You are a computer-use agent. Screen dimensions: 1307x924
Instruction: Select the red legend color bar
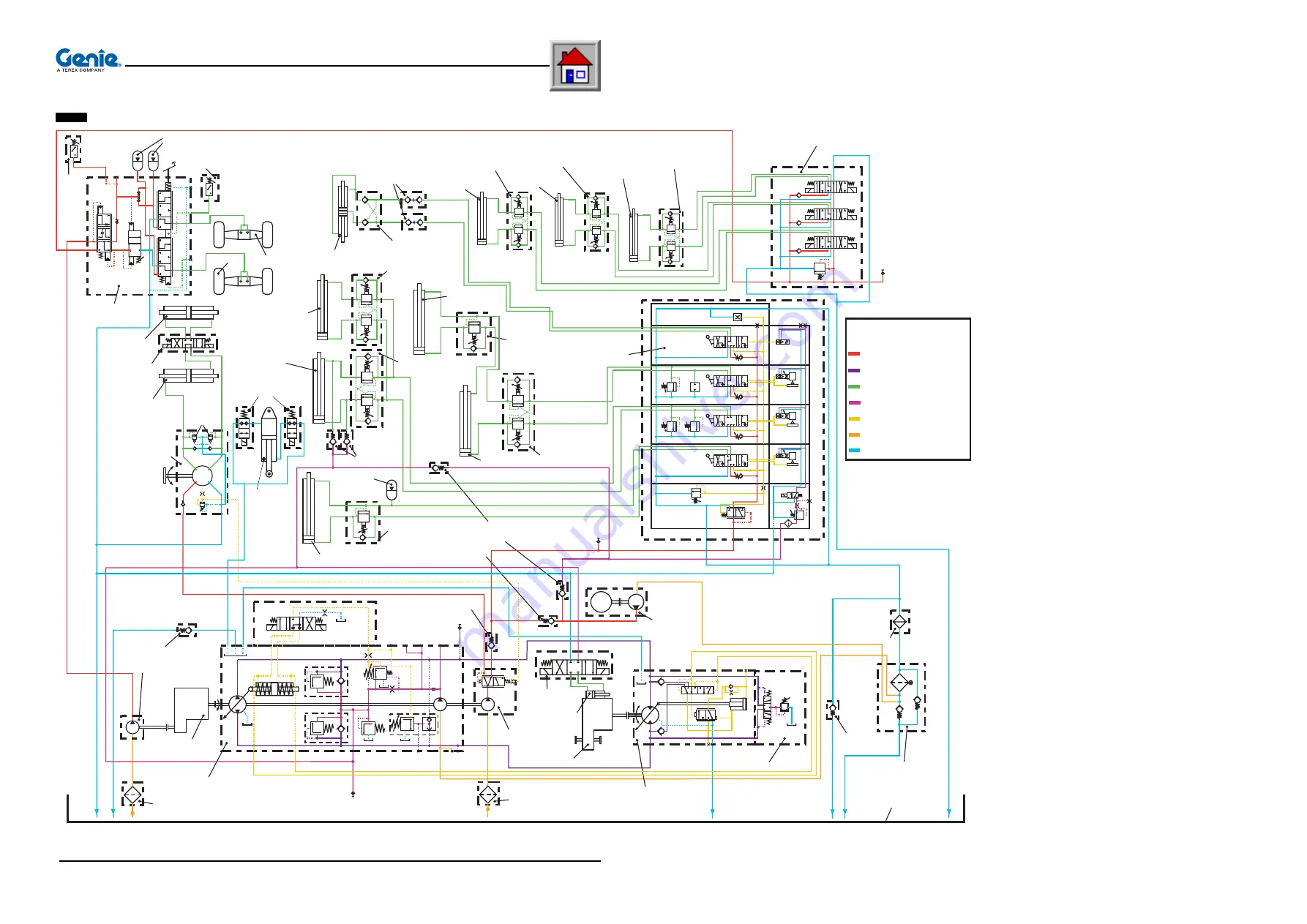tap(854, 354)
